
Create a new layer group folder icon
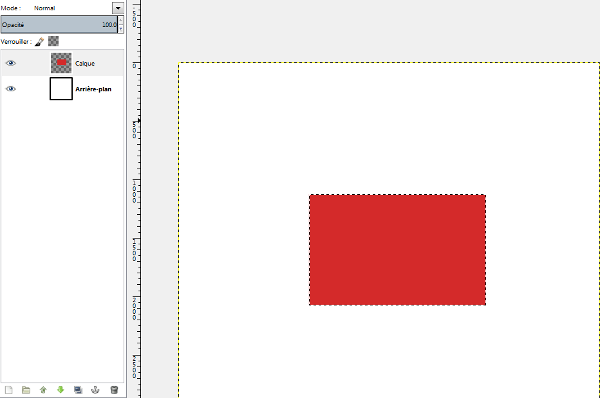26,390
